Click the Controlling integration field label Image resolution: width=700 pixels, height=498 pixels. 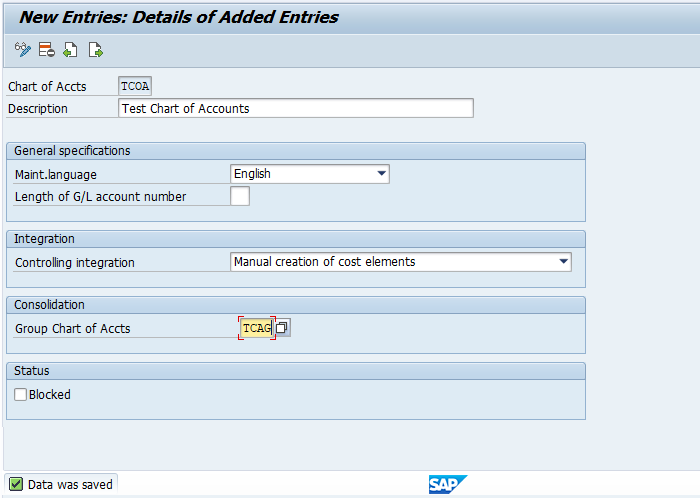coord(75,263)
